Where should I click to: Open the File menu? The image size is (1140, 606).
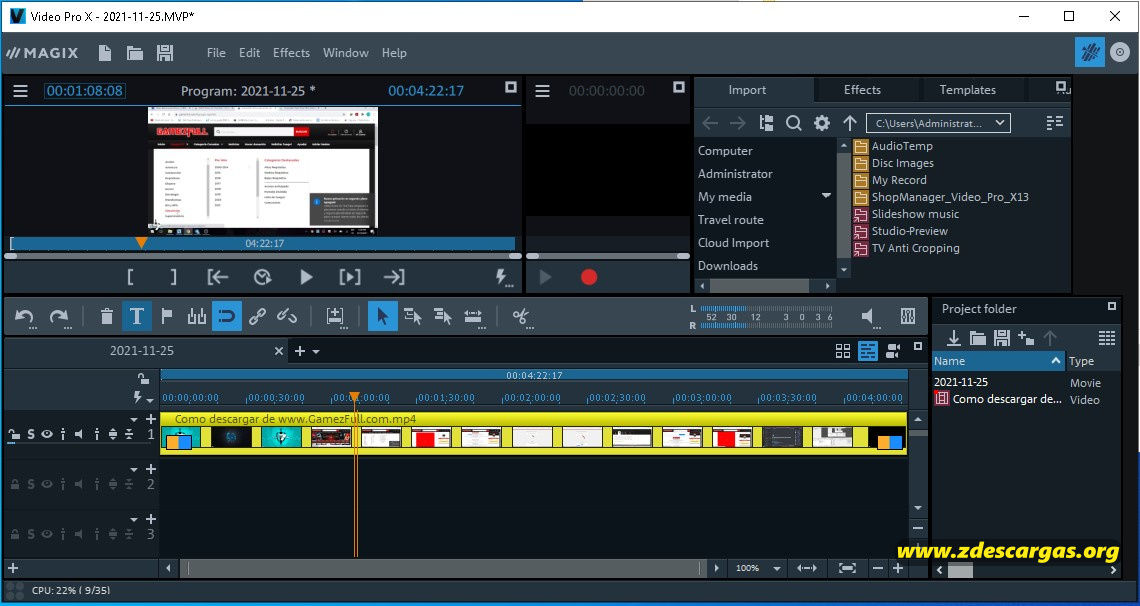click(216, 52)
